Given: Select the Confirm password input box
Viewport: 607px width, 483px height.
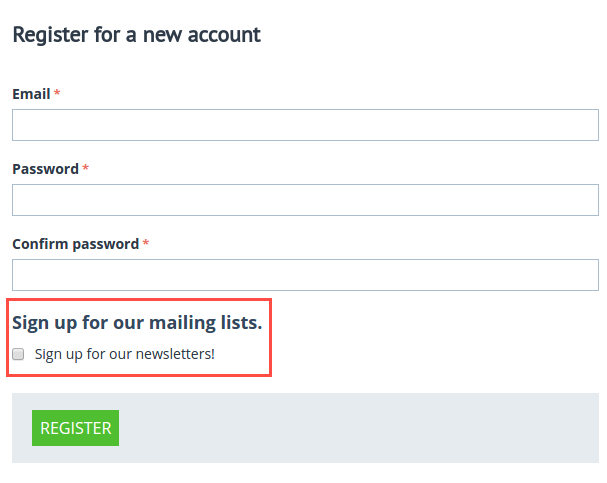Looking at the screenshot, I should pos(305,275).
